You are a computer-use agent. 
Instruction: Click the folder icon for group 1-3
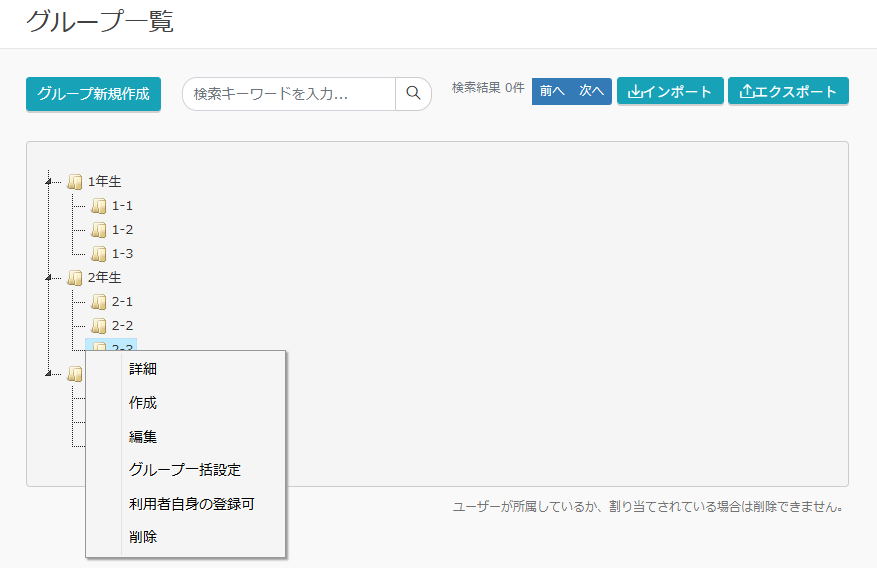[x=99, y=254]
